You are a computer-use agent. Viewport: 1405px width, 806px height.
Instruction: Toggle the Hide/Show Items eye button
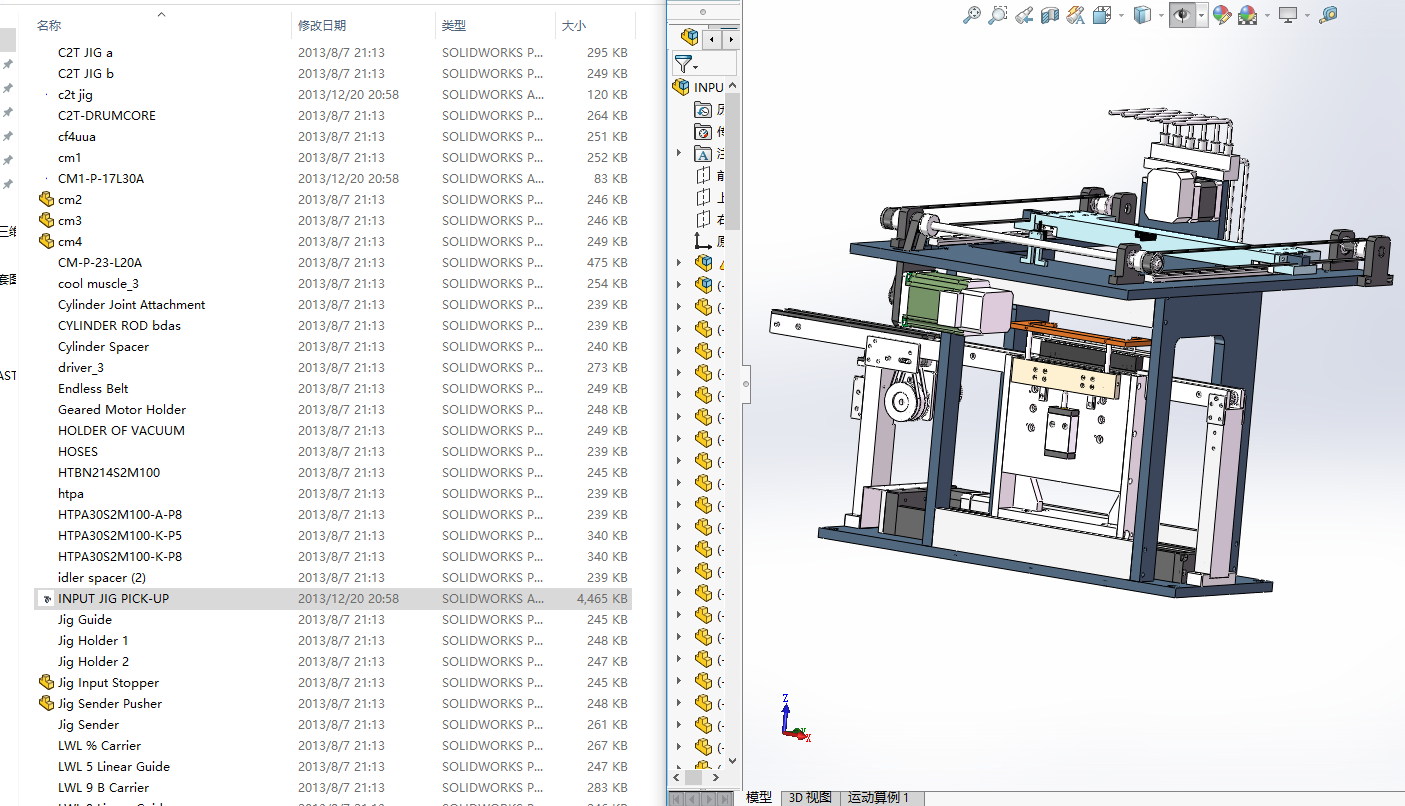[1182, 15]
